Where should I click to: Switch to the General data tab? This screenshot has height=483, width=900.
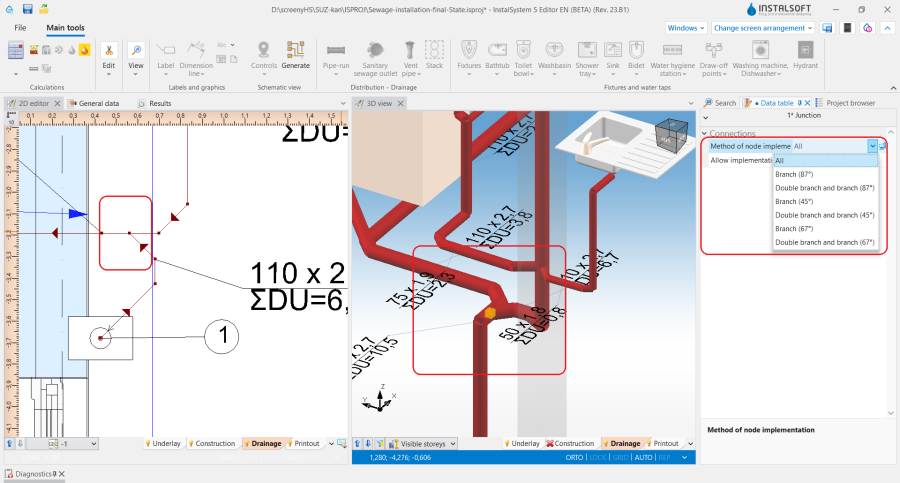(94, 103)
